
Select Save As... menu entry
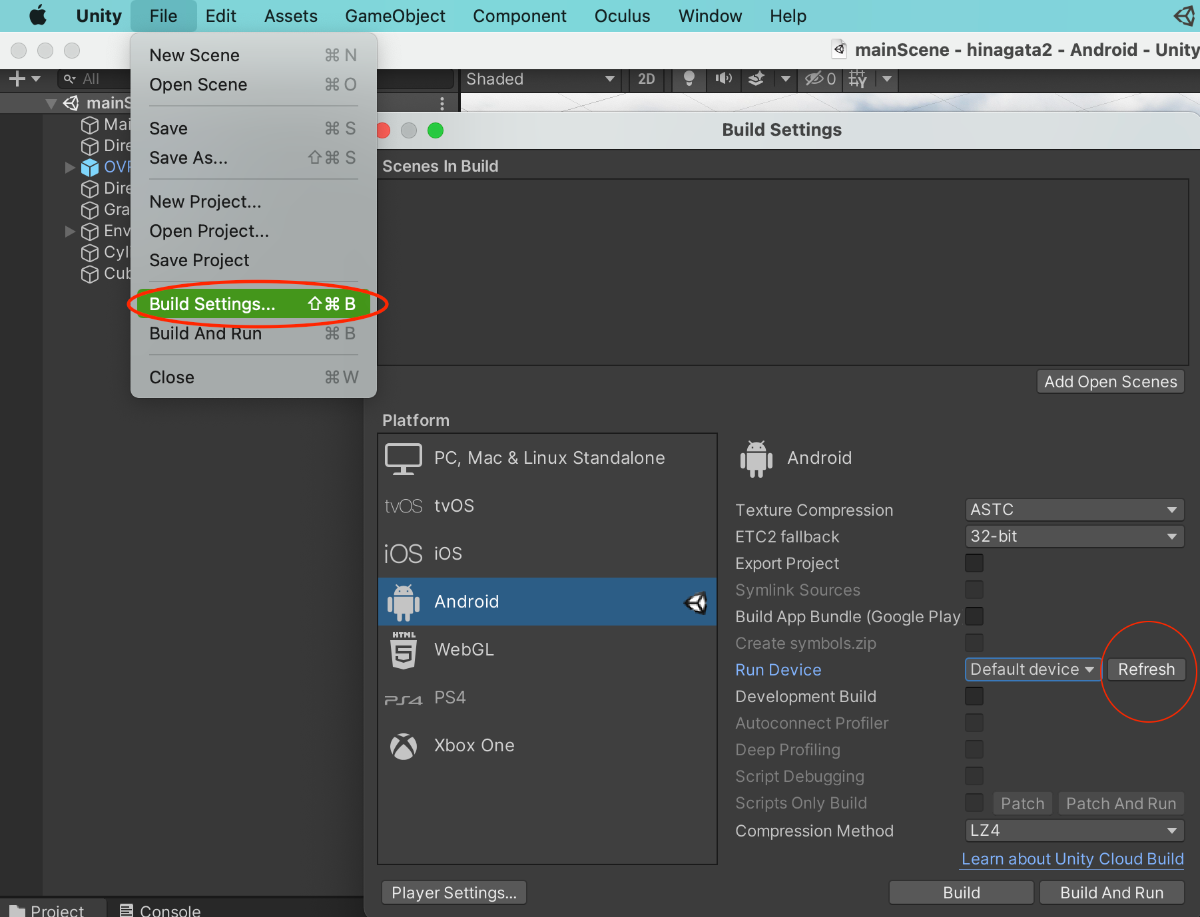253,158
